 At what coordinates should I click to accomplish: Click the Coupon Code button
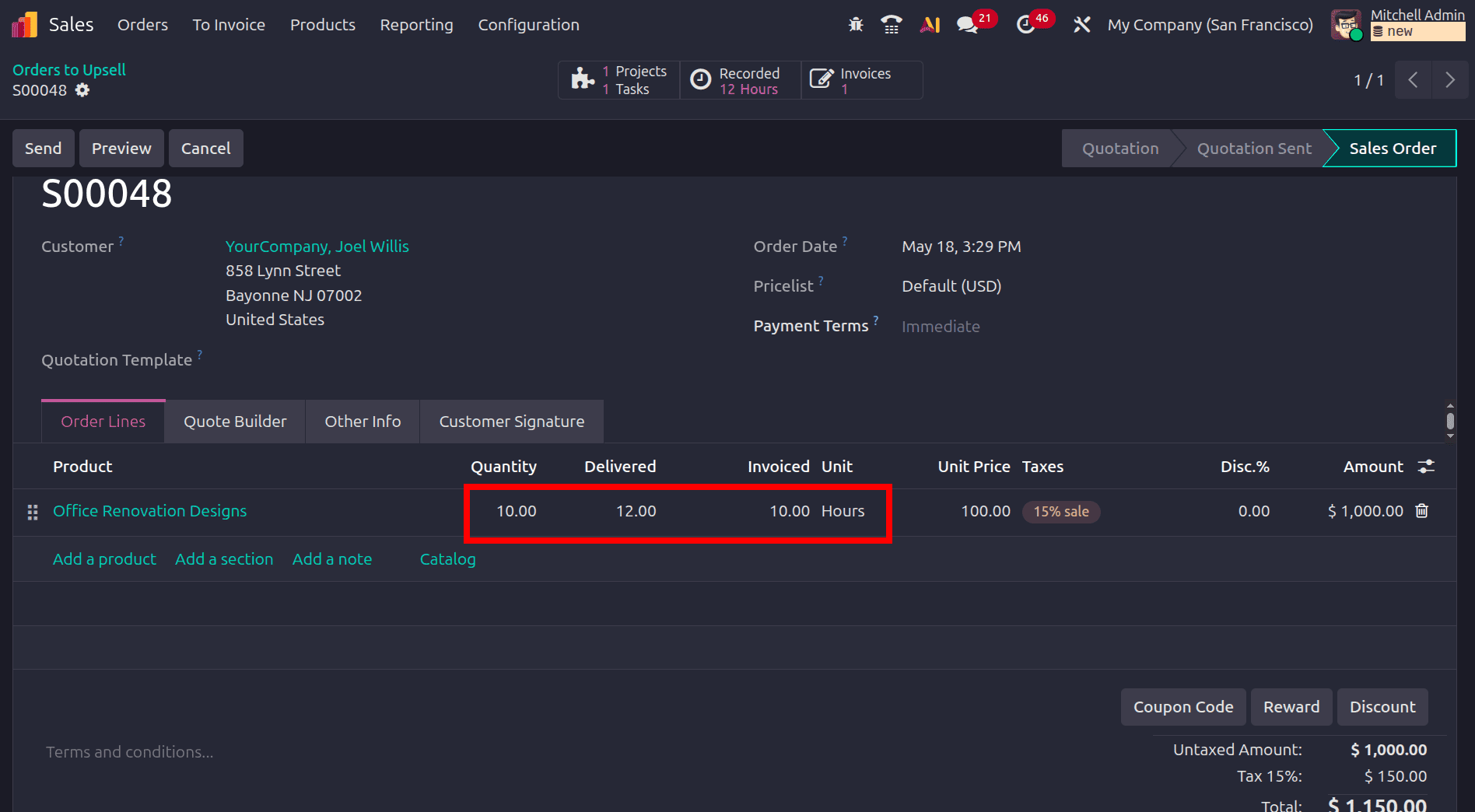click(1183, 707)
